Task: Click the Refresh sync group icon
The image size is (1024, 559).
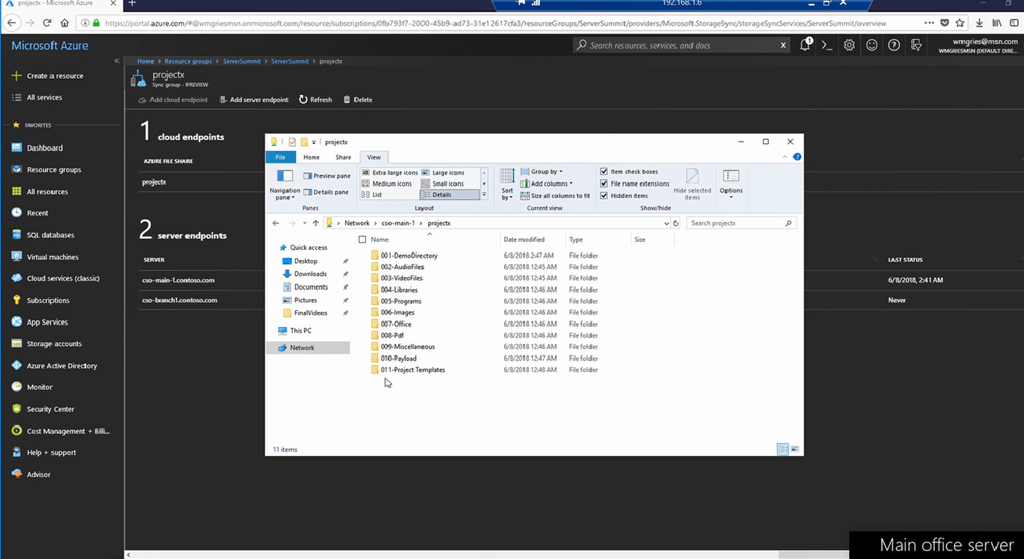Action: [x=303, y=100]
